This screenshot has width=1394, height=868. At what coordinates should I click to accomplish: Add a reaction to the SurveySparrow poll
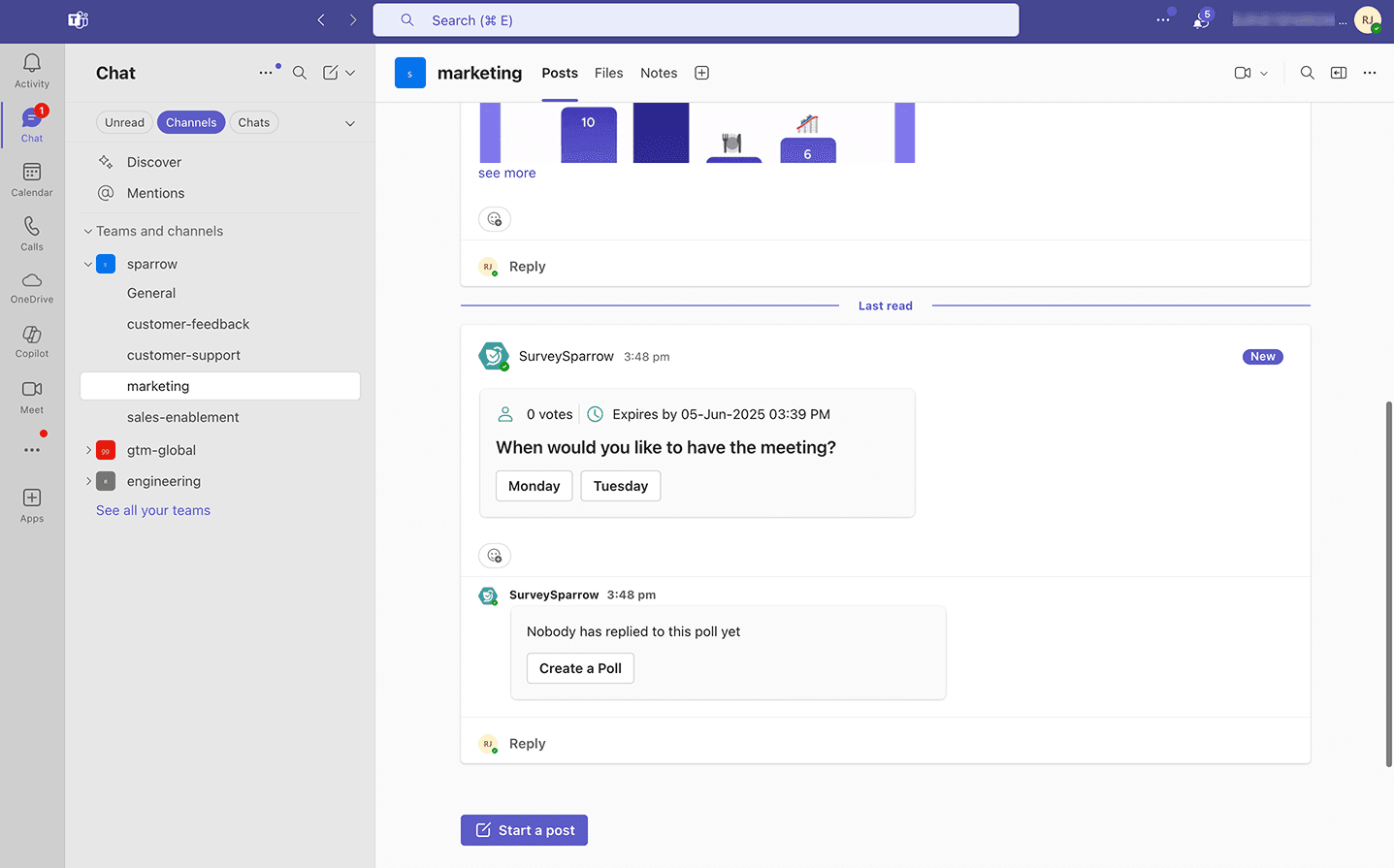pyautogui.click(x=495, y=556)
